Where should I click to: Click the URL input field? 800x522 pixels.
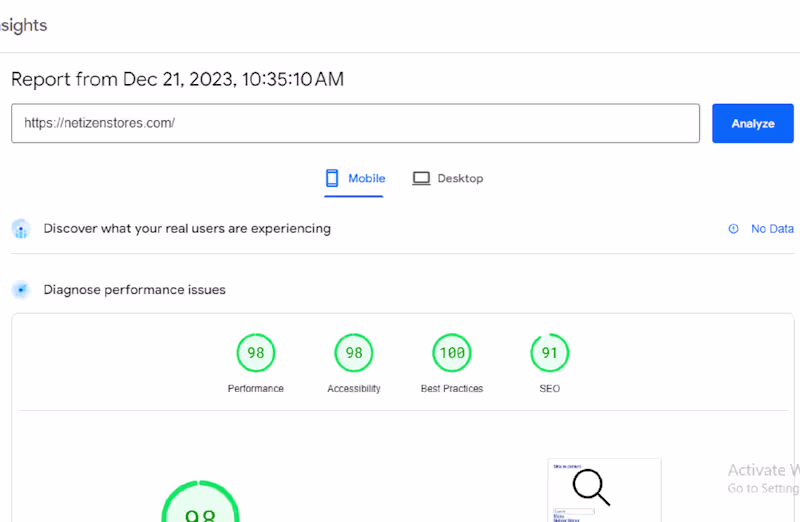pos(355,123)
